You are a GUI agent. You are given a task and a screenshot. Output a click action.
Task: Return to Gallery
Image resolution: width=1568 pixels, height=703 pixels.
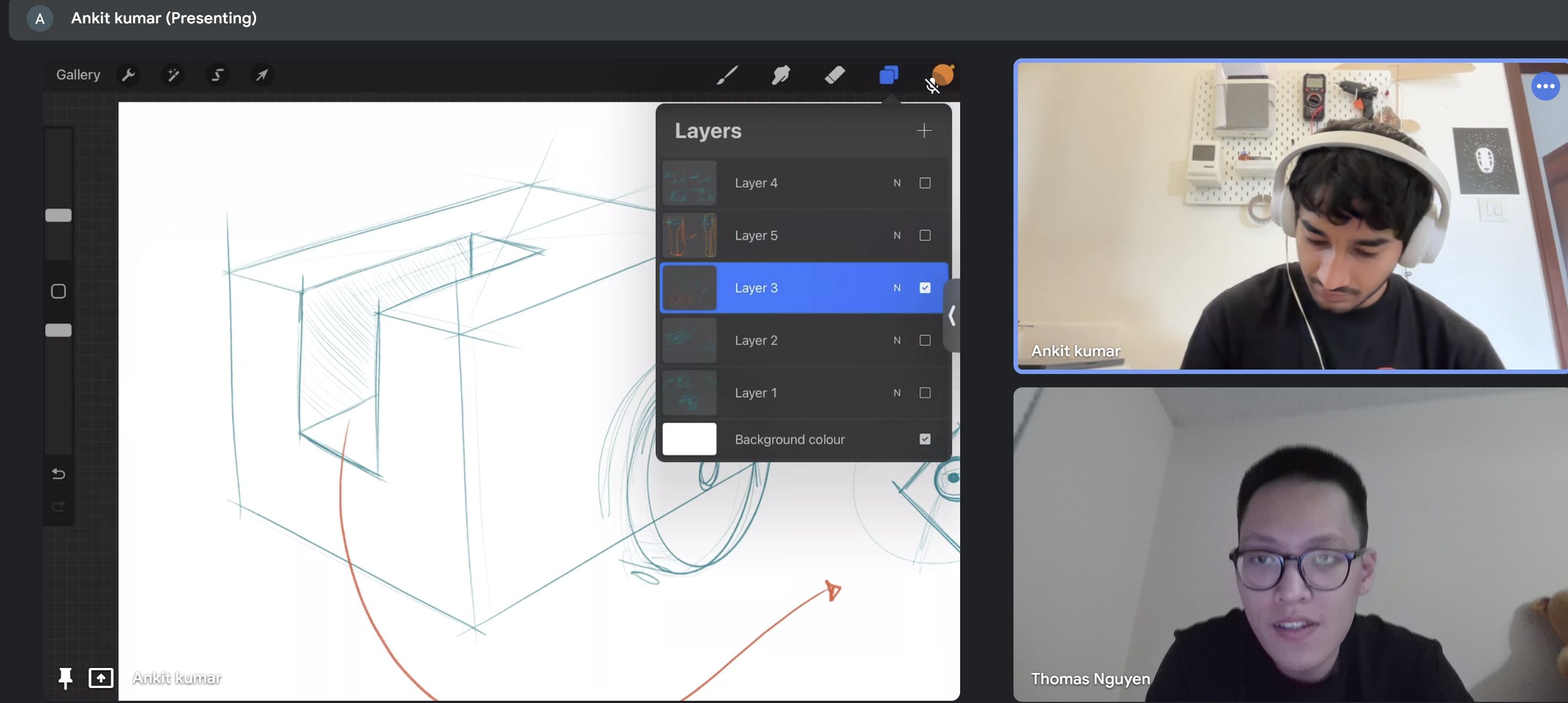click(78, 75)
